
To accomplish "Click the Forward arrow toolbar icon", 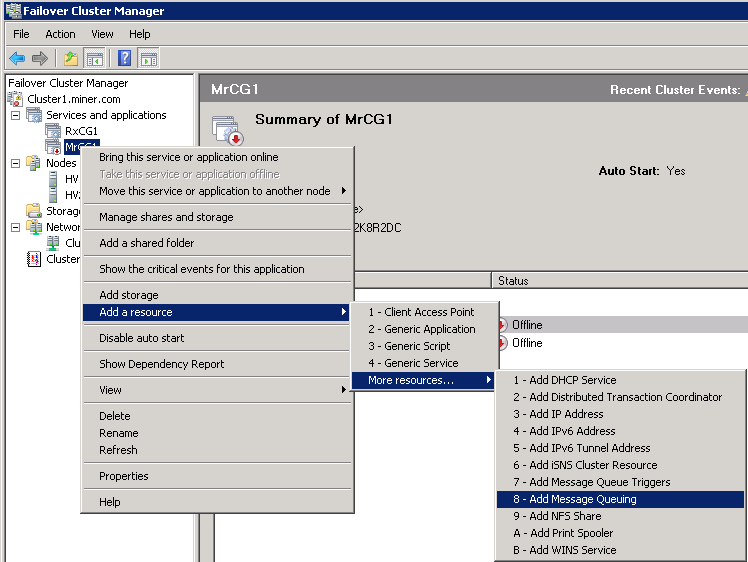I will click(x=40, y=58).
